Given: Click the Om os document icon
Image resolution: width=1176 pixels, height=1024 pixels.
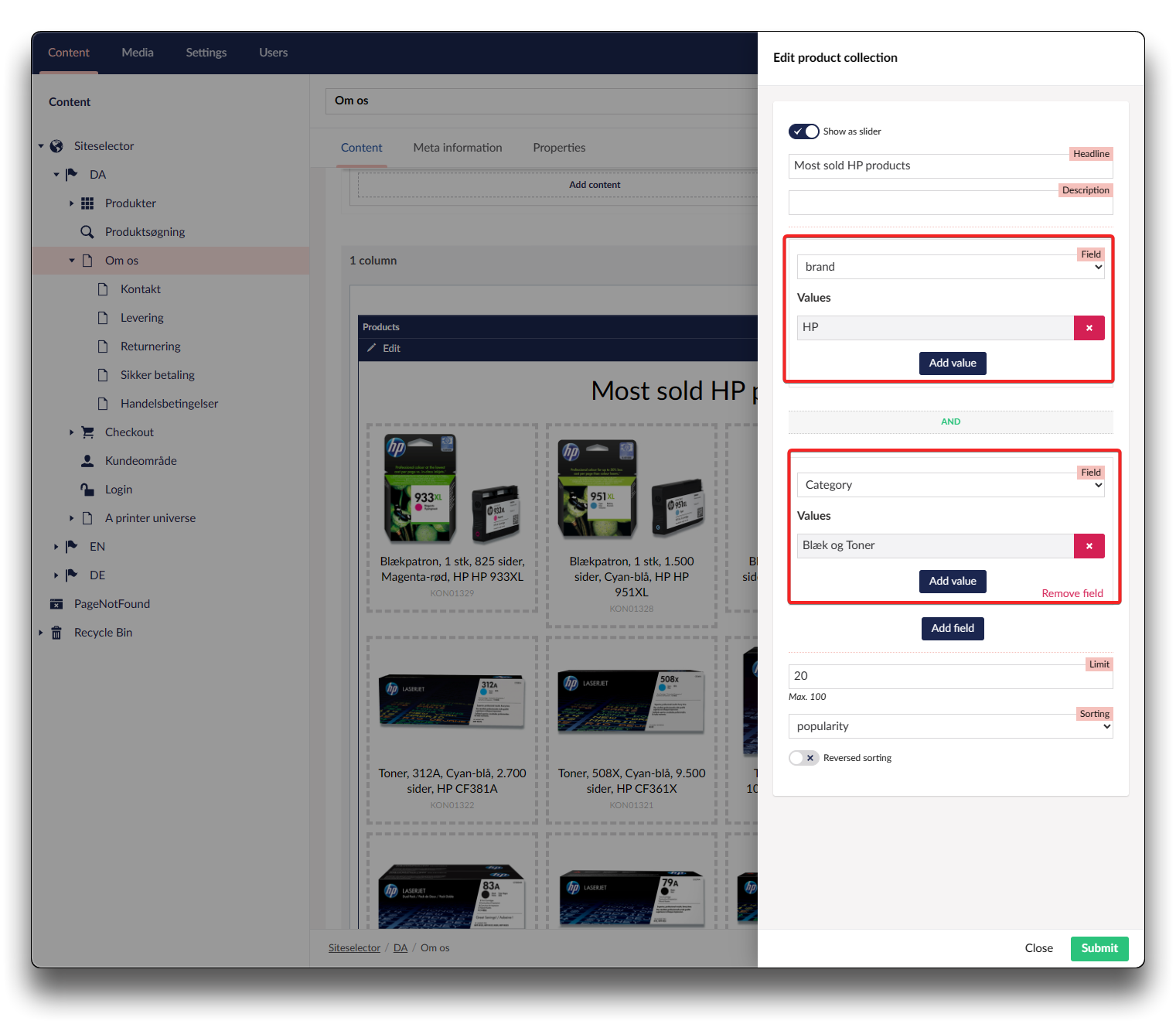Looking at the screenshot, I should click(x=87, y=261).
